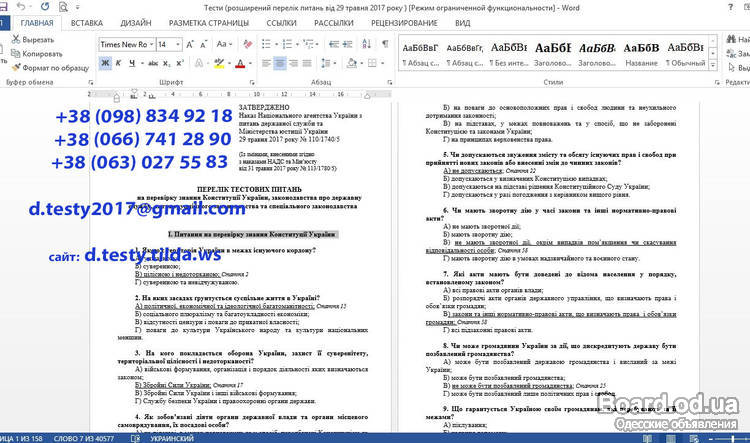
Task: Adjust zoom slider in status bar
Action: point(731,439)
